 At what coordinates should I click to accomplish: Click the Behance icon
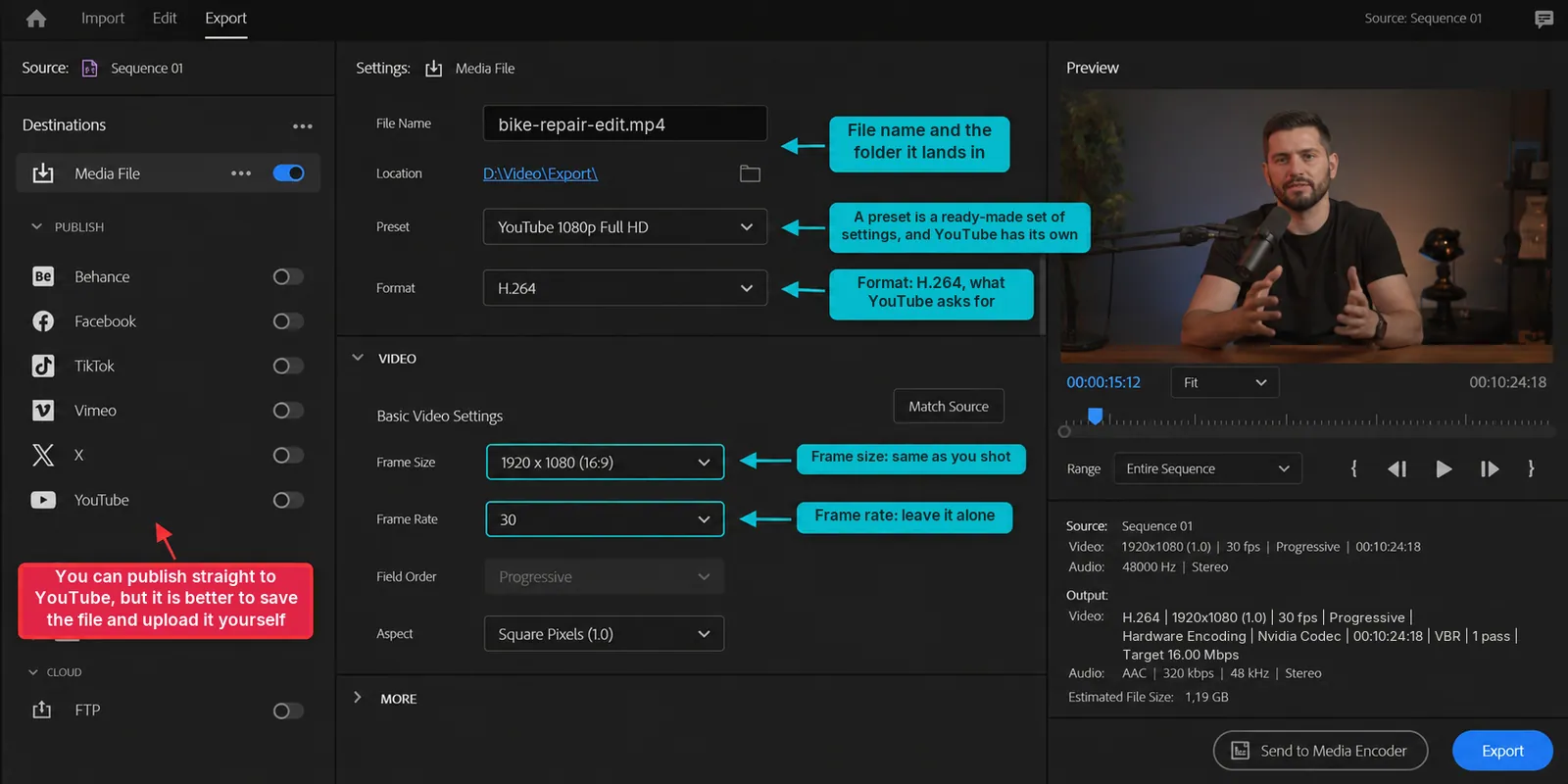click(43, 276)
